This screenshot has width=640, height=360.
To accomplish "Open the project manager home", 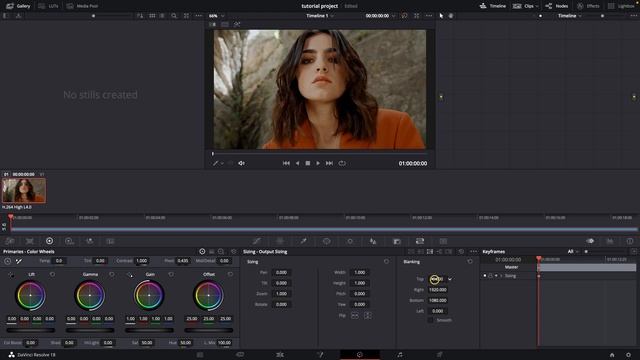I will click(x=612, y=355).
